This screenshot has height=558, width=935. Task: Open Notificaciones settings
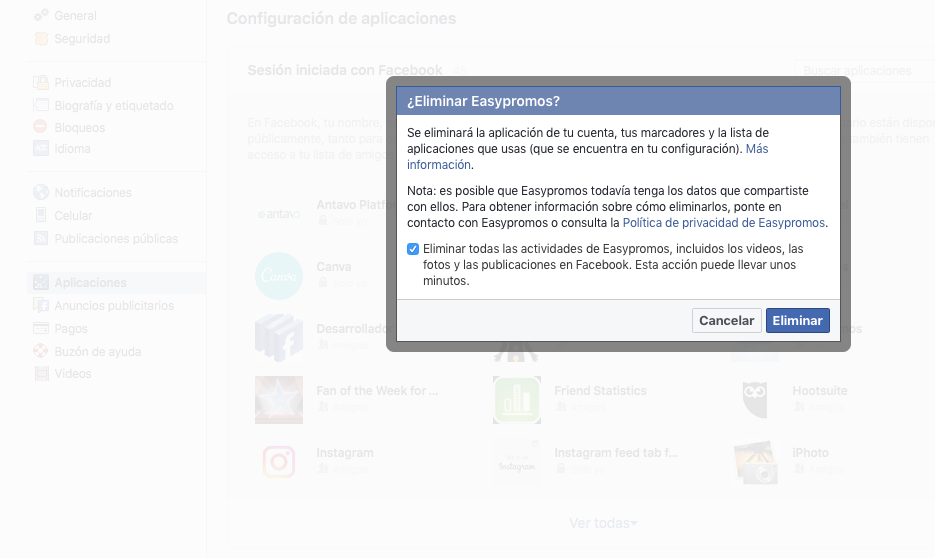[93, 193]
